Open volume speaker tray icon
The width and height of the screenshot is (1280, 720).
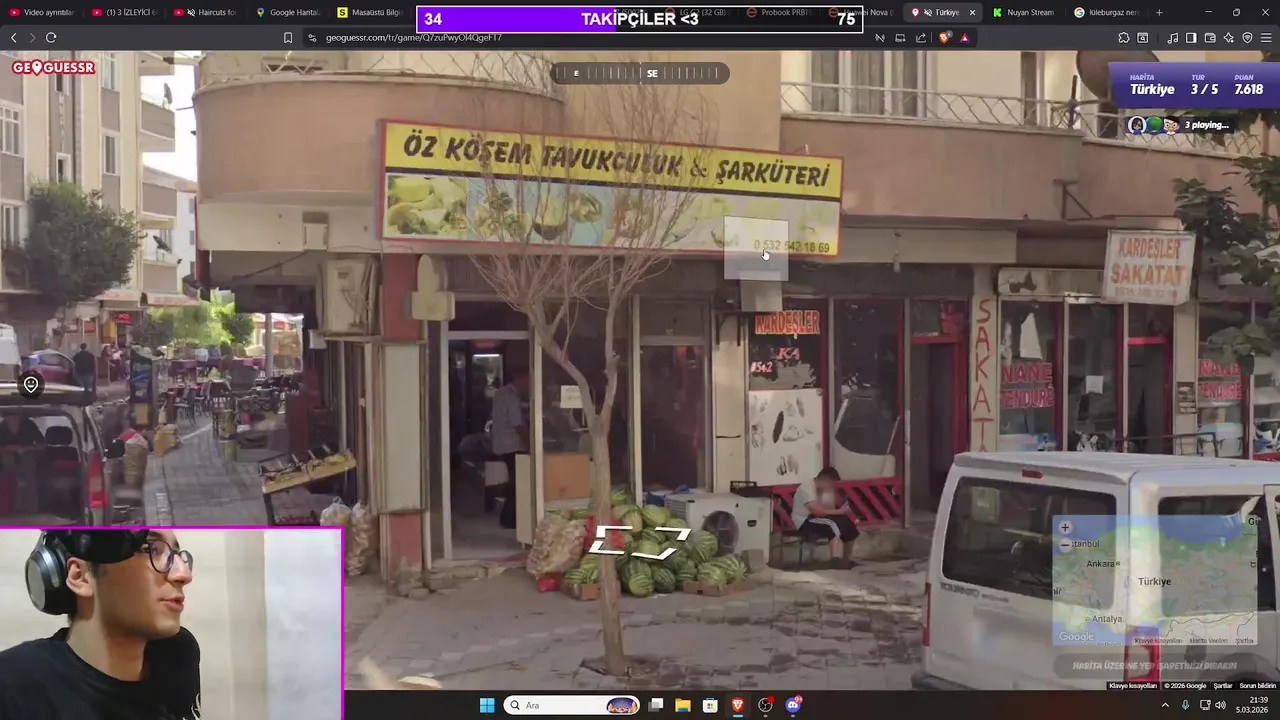[x=1221, y=705]
